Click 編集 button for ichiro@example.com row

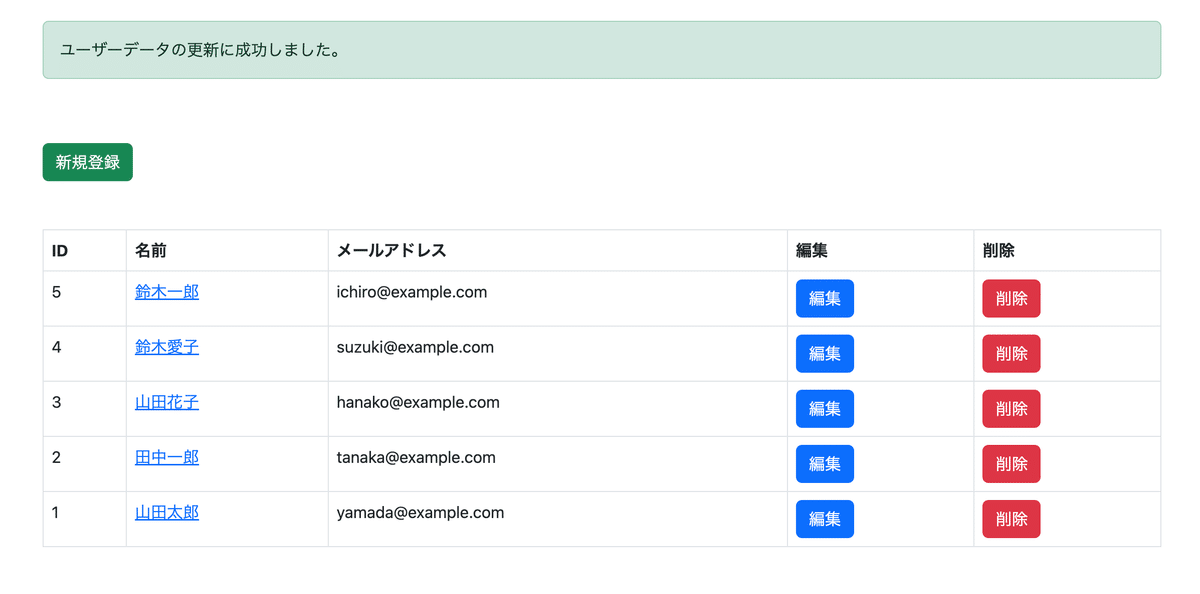click(x=825, y=298)
